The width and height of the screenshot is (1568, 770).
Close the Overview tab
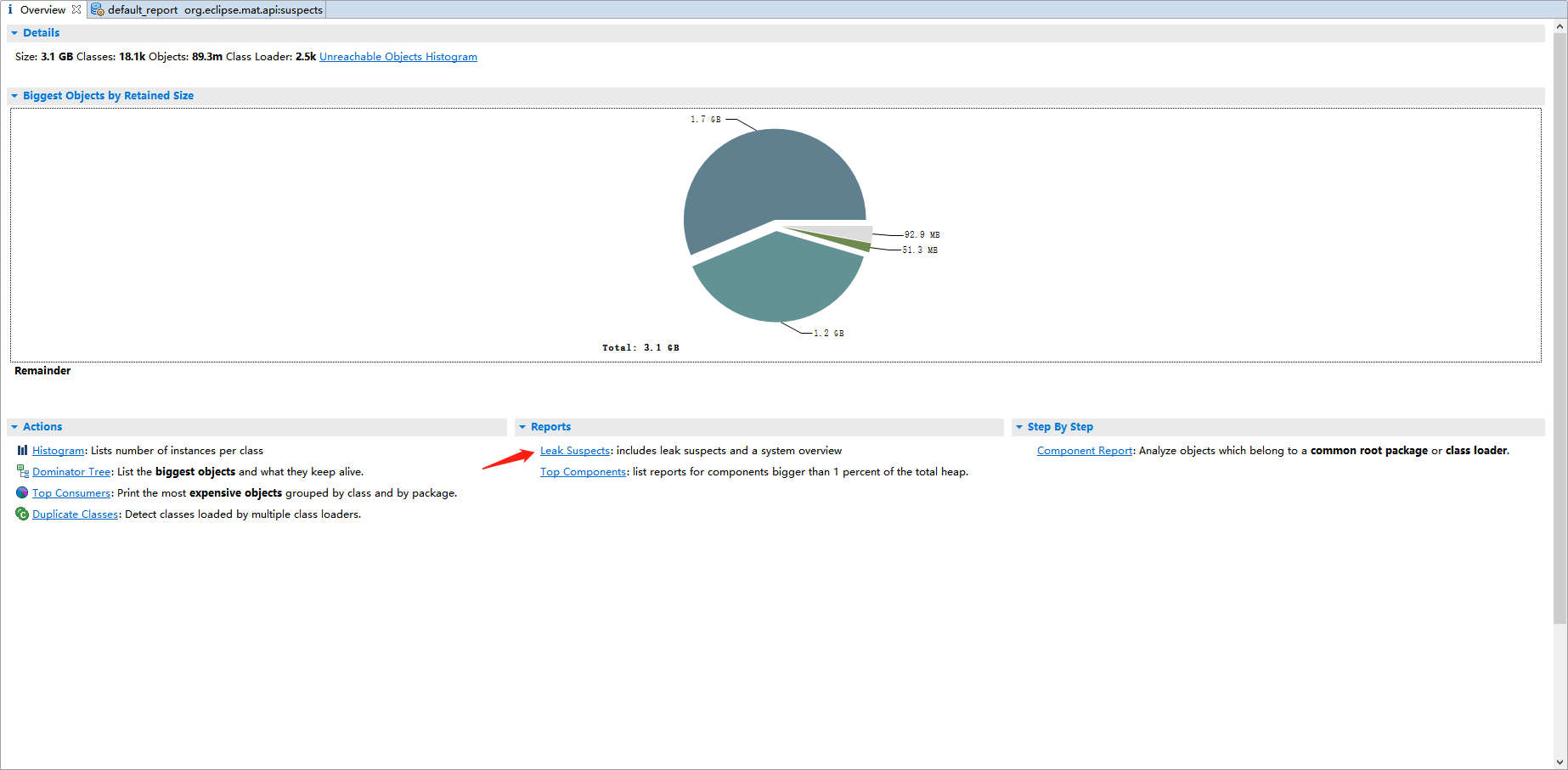(x=76, y=9)
